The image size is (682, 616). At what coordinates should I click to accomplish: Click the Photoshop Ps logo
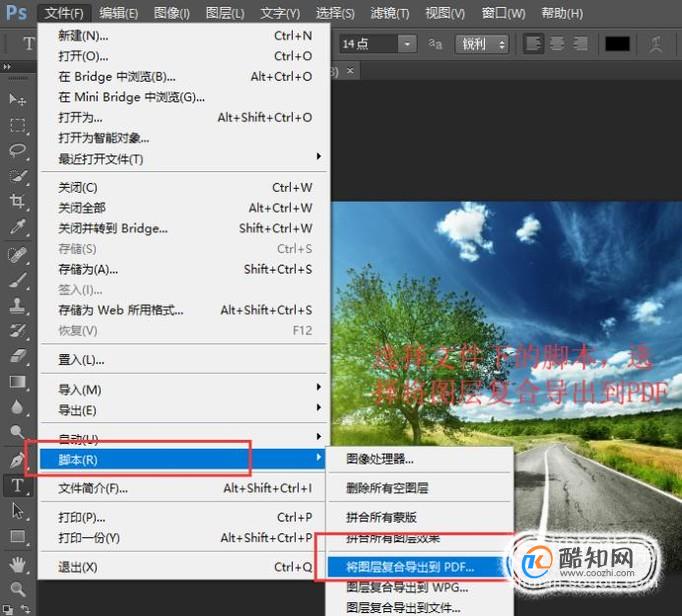coord(16,13)
